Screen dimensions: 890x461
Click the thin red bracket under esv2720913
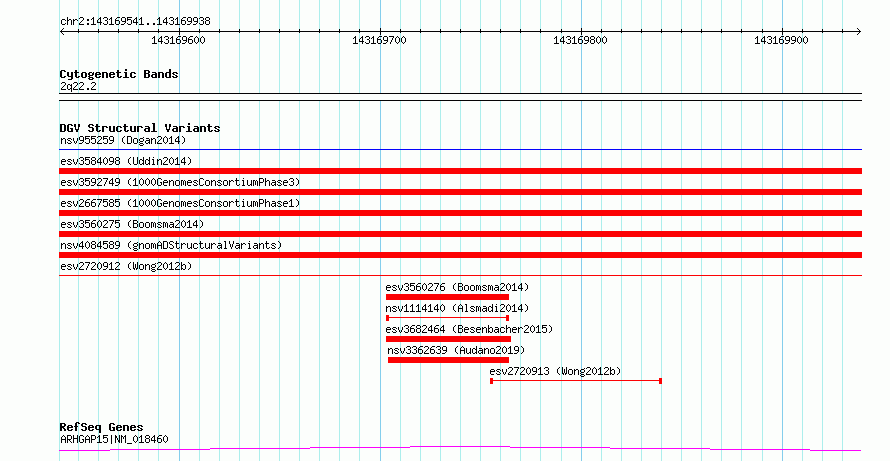pyautogui.click(x=576, y=381)
